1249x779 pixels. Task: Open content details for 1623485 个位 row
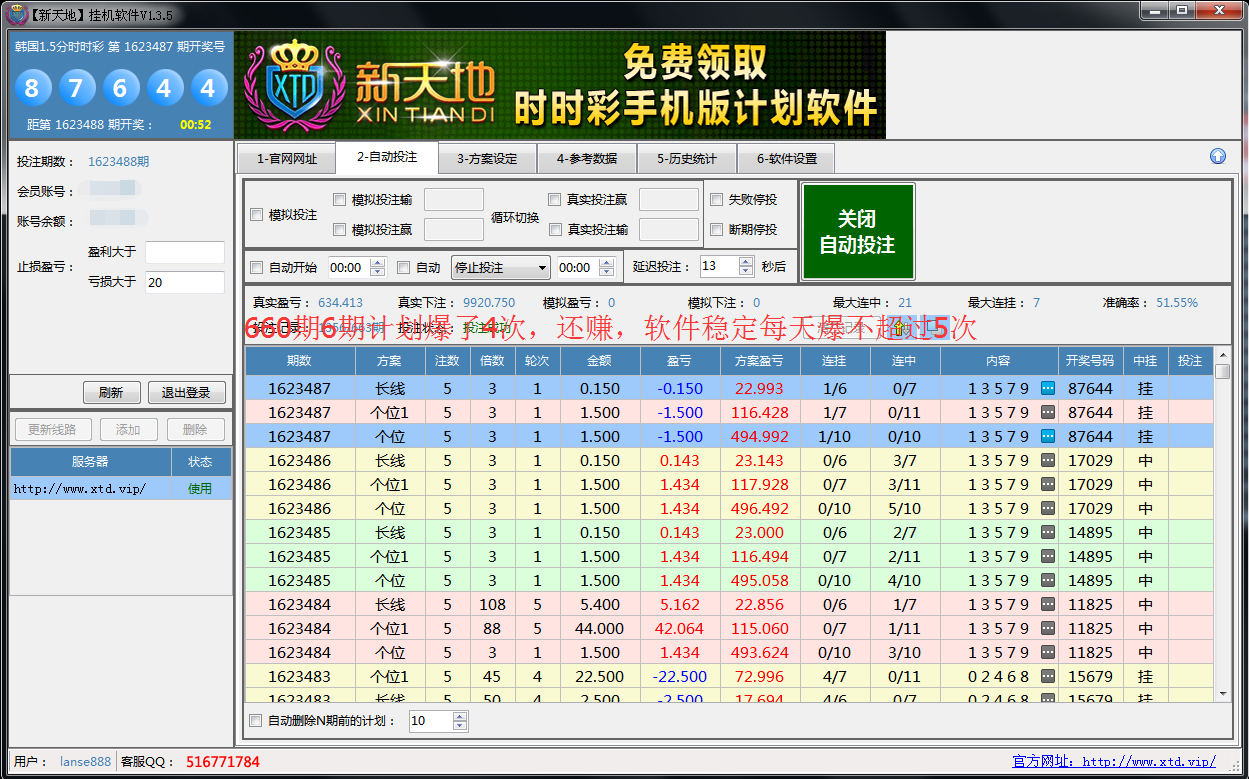[x=1048, y=580]
